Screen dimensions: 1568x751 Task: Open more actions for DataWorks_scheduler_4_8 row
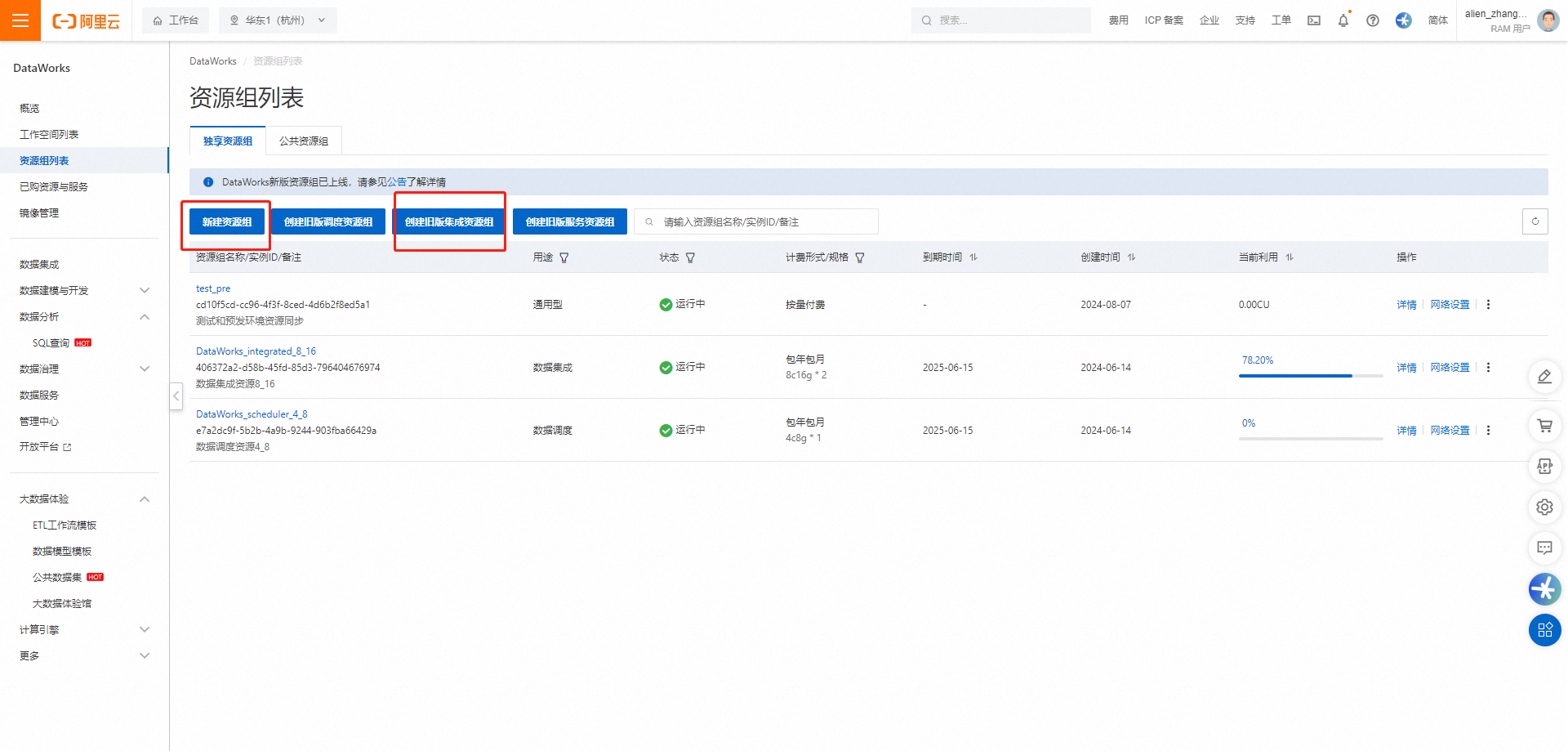click(x=1488, y=430)
